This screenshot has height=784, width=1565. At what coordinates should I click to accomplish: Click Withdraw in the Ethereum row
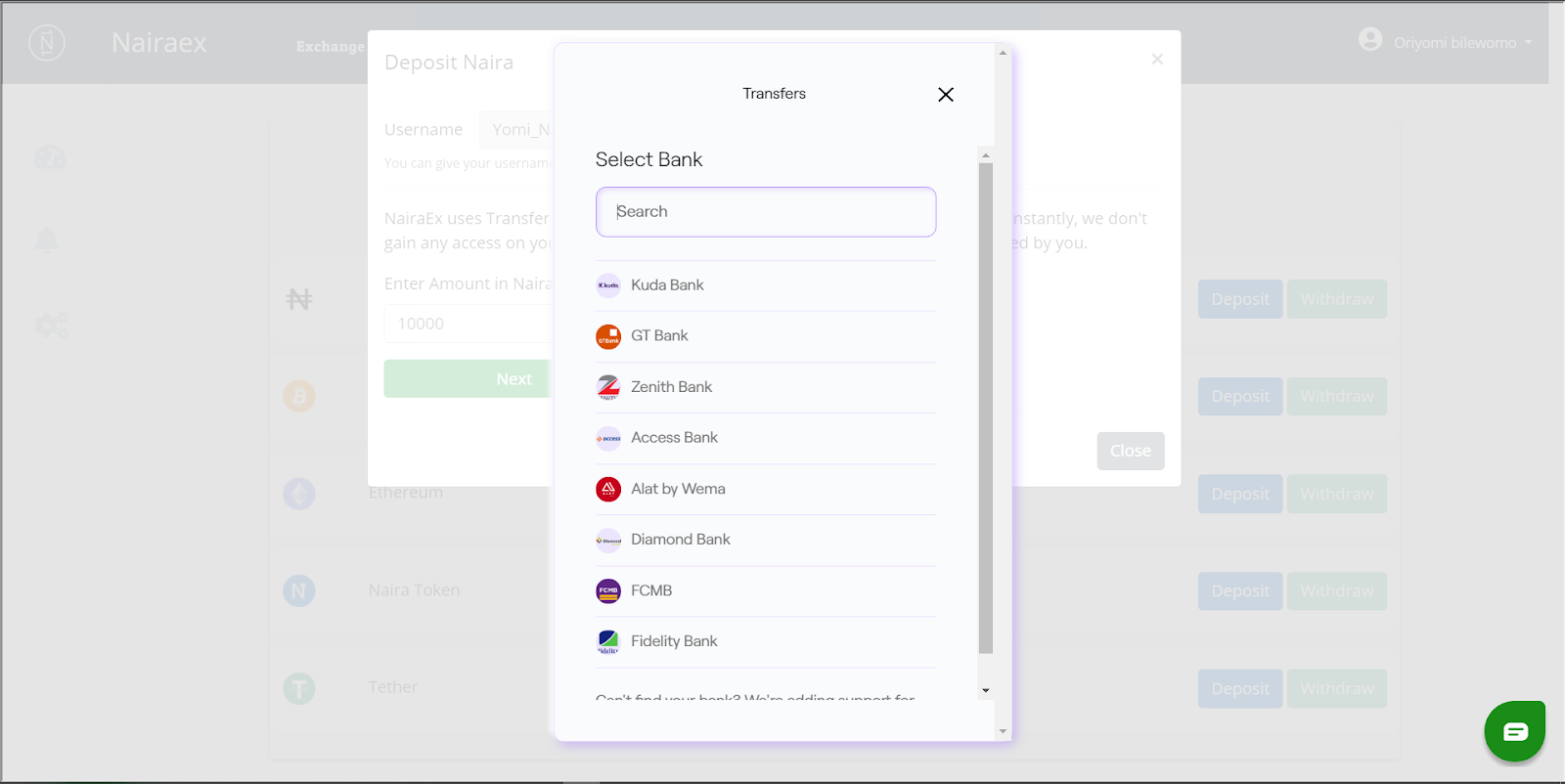click(x=1337, y=494)
